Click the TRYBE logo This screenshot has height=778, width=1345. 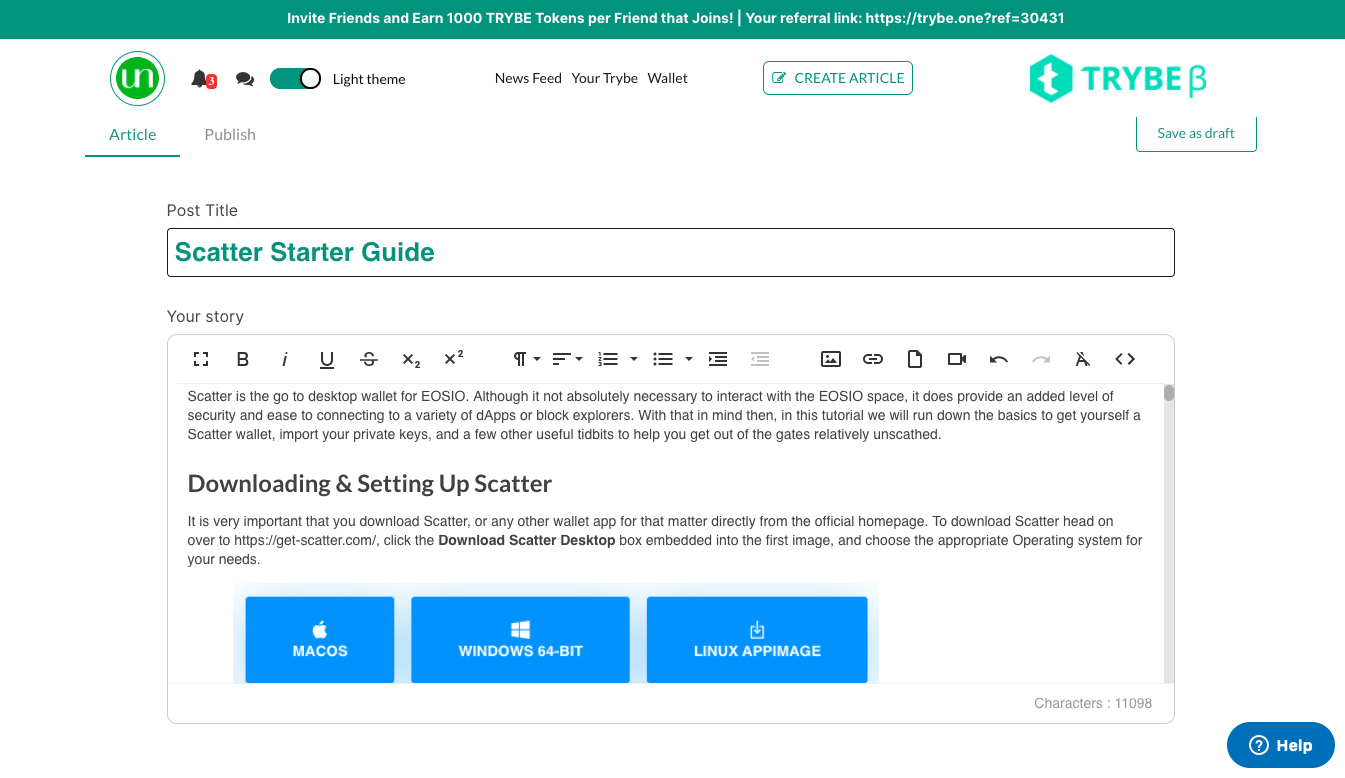(1118, 79)
